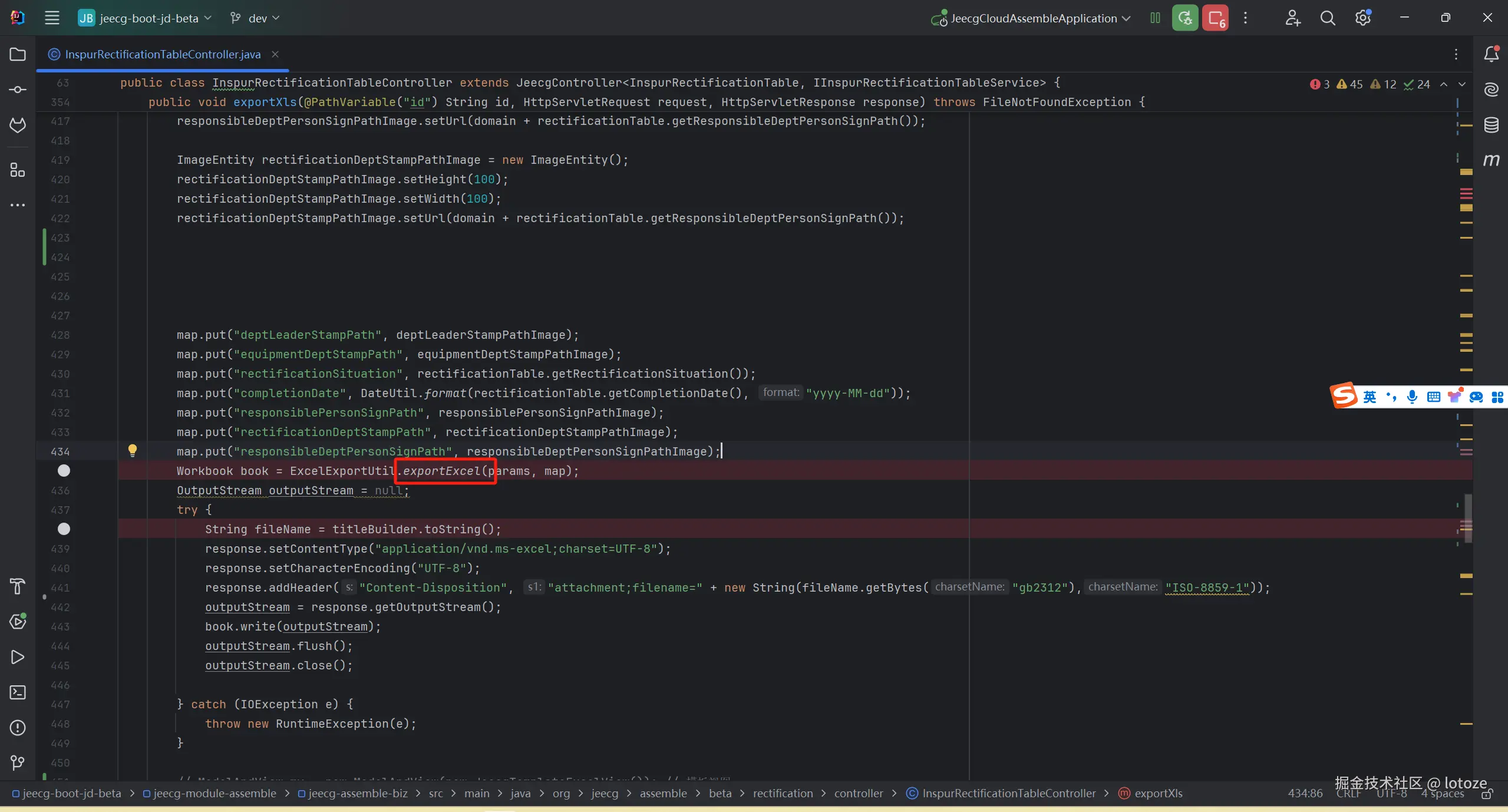Viewport: 1508px width, 812px height.
Task: Open the main hamburger menu
Action: click(52, 18)
